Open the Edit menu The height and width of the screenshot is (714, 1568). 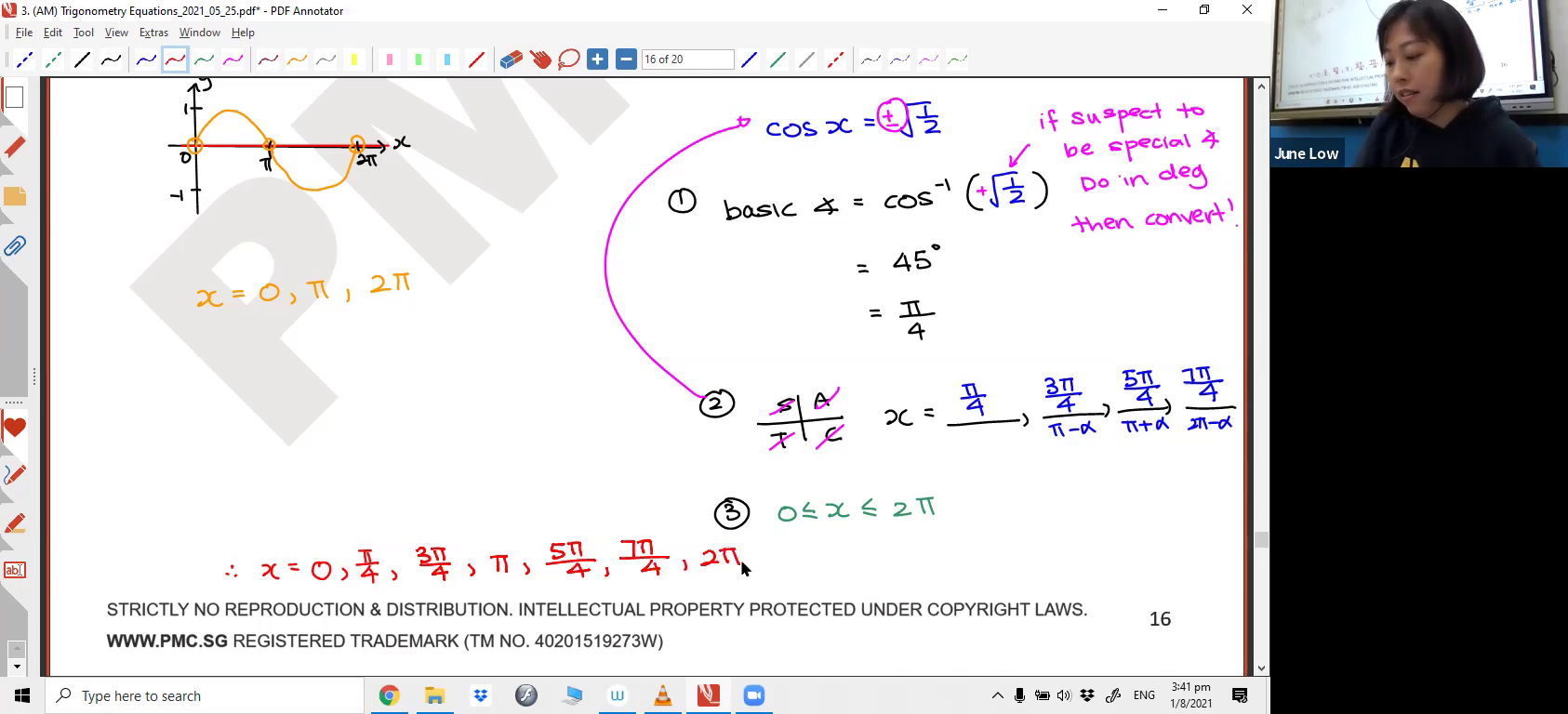tap(53, 33)
